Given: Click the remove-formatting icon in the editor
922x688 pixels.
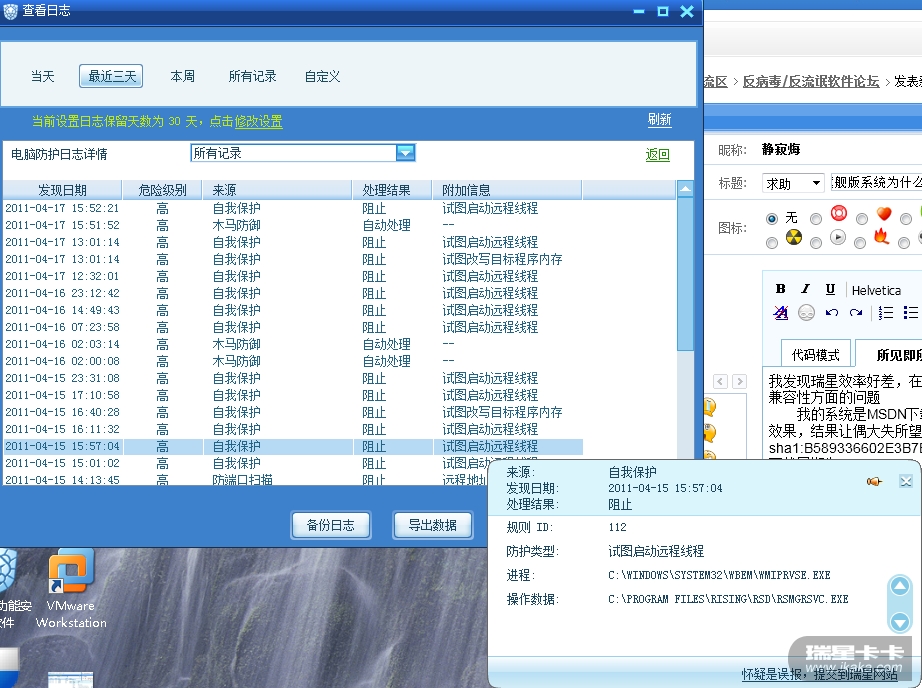Looking at the screenshot, I should click(780, 312).
